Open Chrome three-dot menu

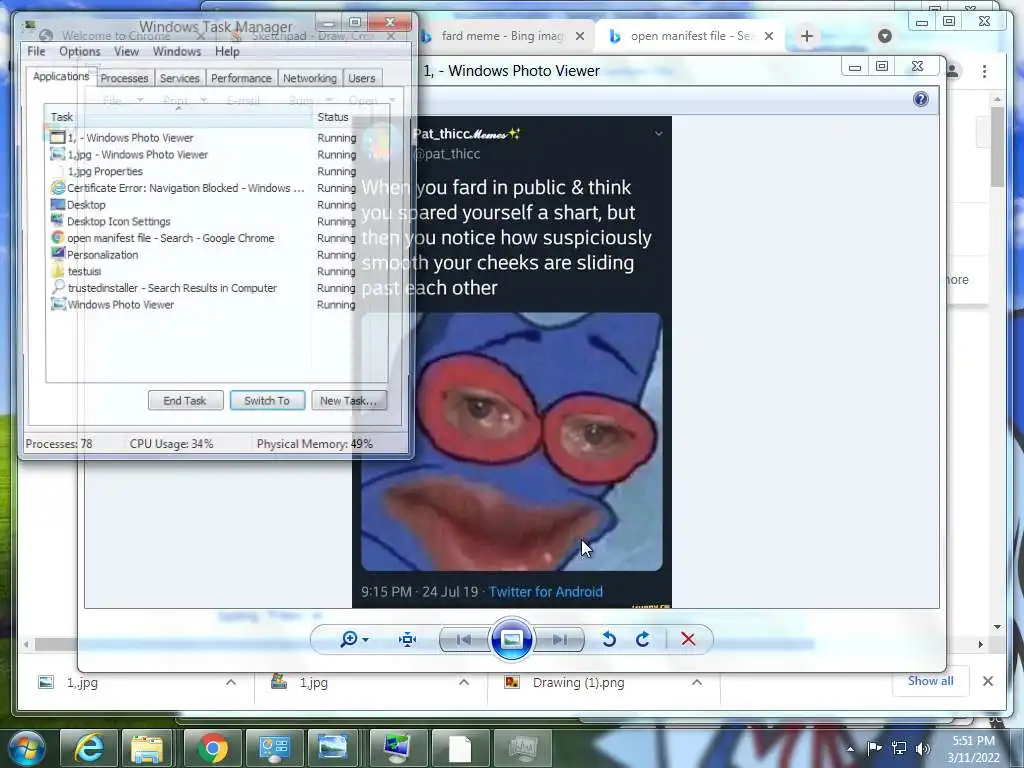[984, 71]
